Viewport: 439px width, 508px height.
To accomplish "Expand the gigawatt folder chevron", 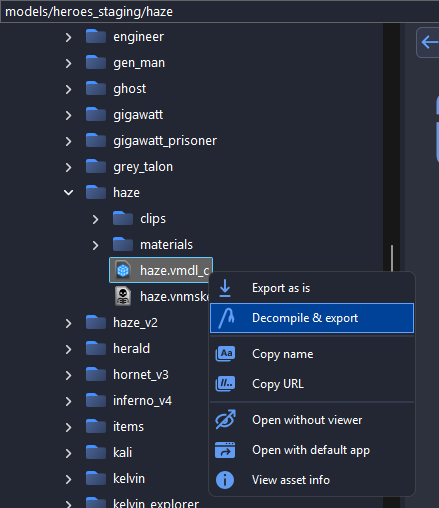I will click(x=68, y=115).
